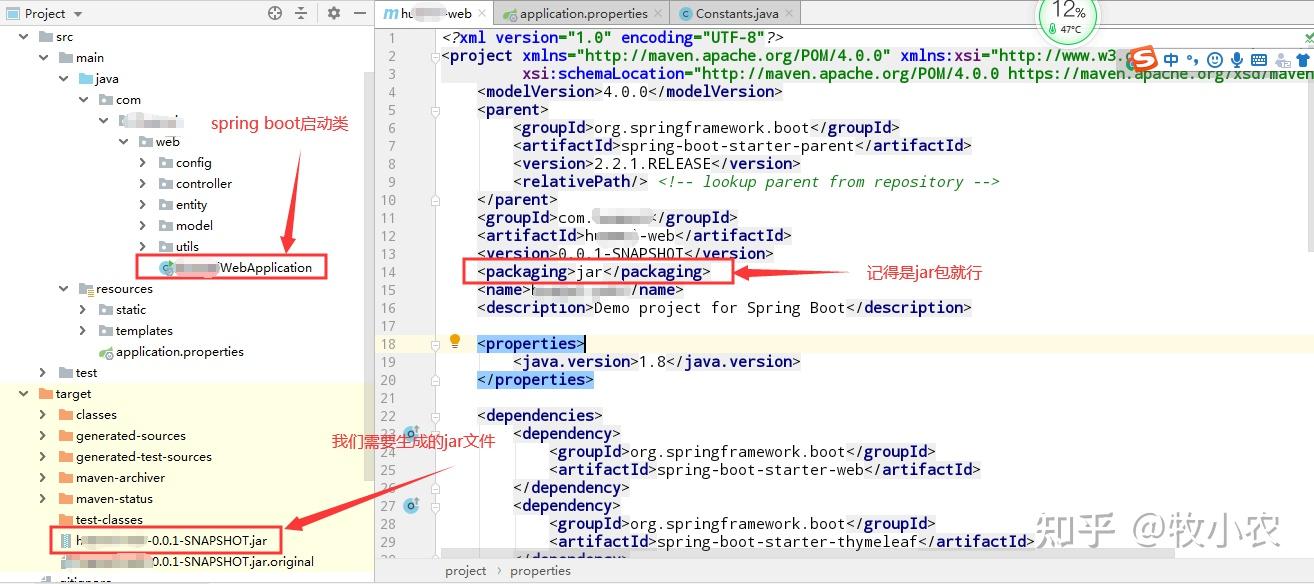Screen dimensions: 1314x584
Task: Hide the Project panel with minus icon
Action: [x=358, y=13]
